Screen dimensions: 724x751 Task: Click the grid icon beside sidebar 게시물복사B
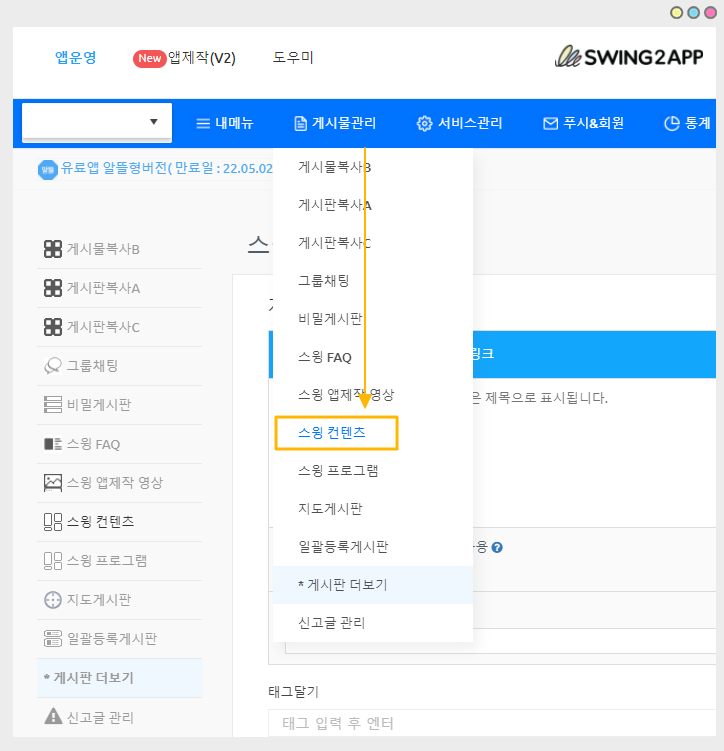coord(53,249)
